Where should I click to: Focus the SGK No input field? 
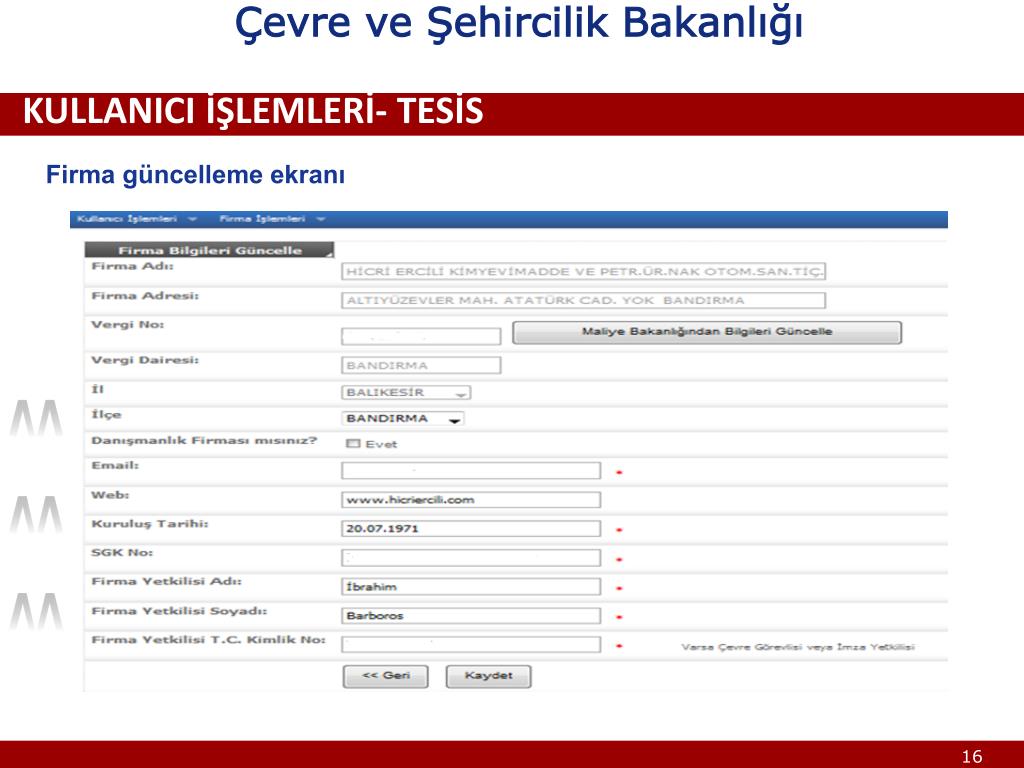[x=471, y=558]
